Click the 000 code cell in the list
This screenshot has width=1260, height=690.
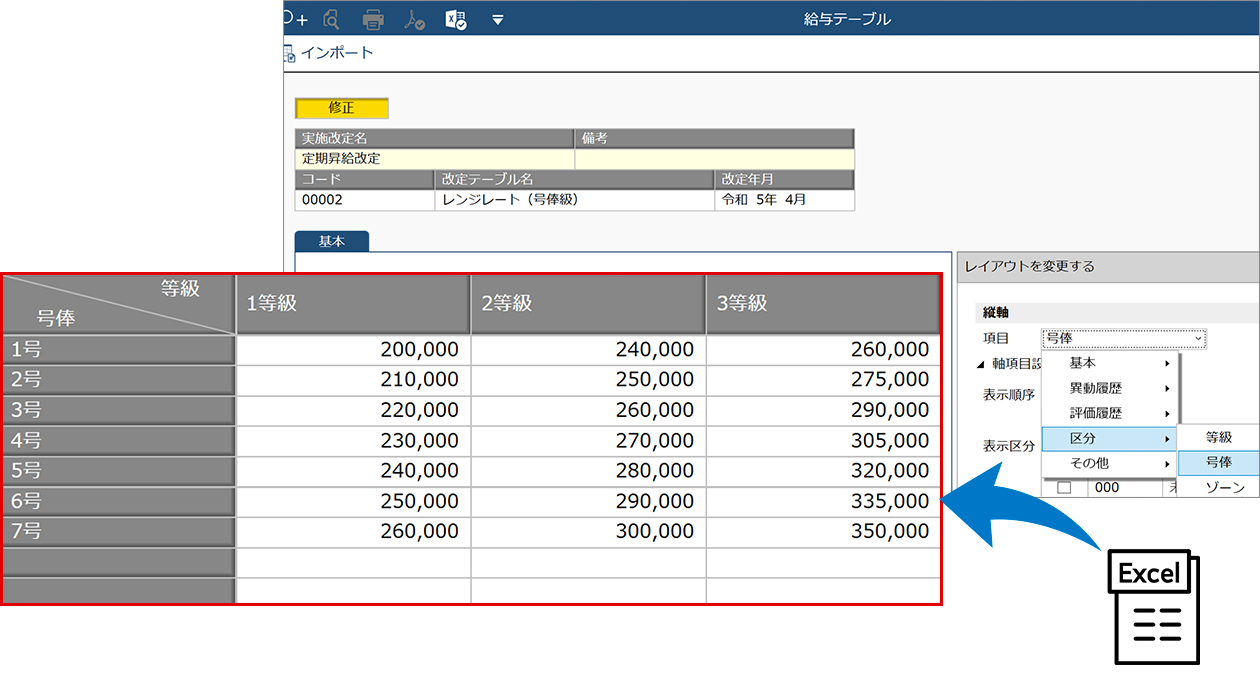1124,488
